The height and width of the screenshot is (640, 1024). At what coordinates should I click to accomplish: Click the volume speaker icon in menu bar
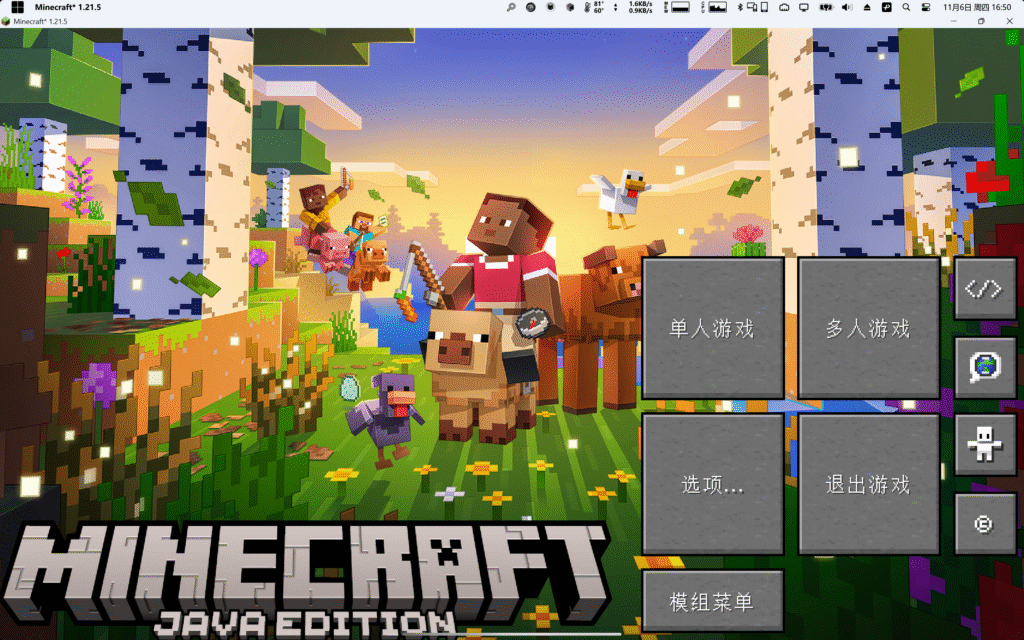(x=845, y=7)
